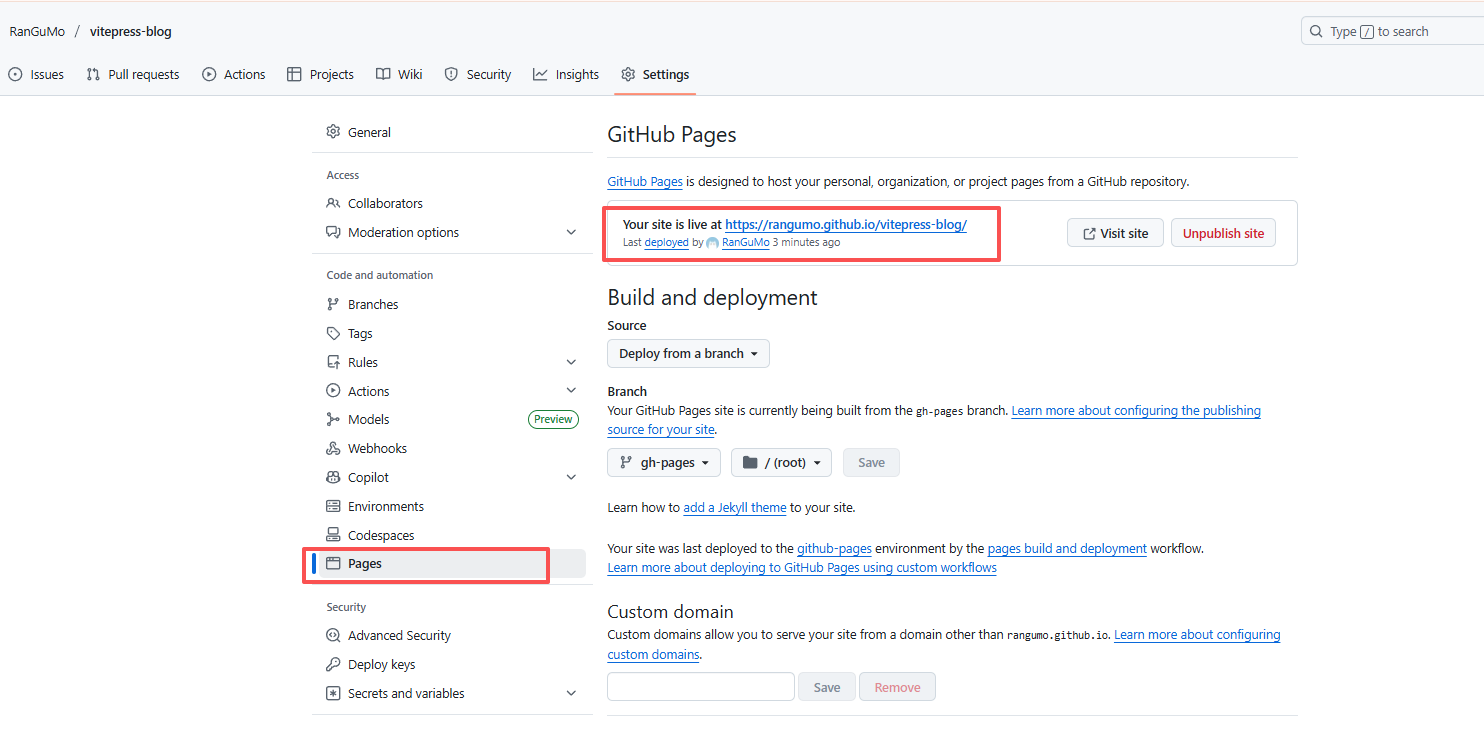Click the Save button next to branch folder

tap(871, 462)
